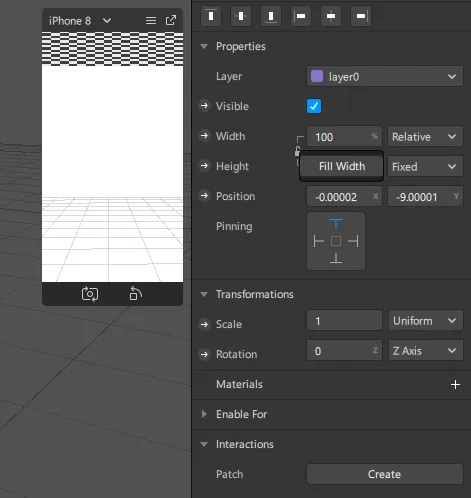Click the align top icon

click(211, 16)
